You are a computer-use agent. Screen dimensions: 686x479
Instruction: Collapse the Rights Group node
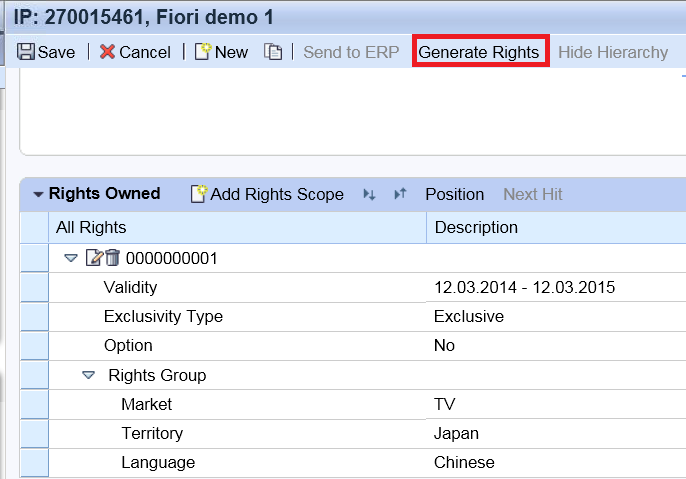pyautogui.click(x=88, y=375)
